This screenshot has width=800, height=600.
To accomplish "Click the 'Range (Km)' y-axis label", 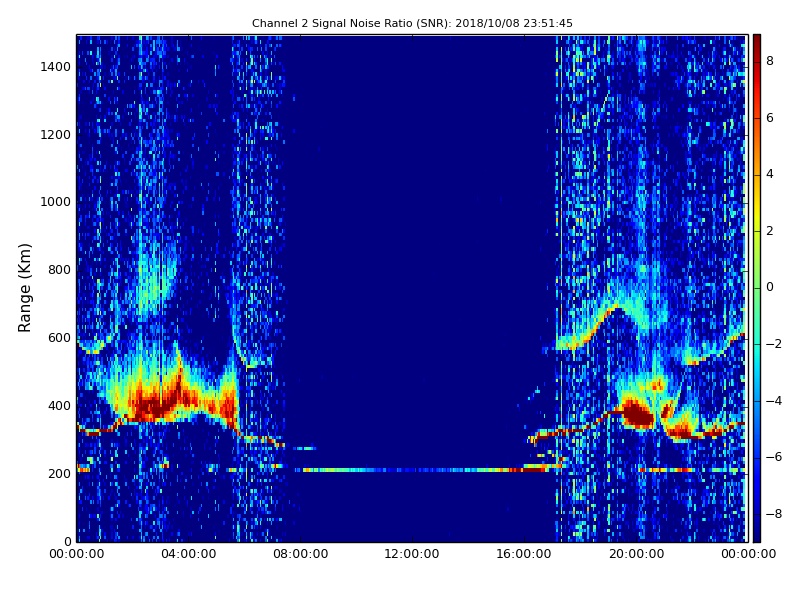I will tap(24, 288).
